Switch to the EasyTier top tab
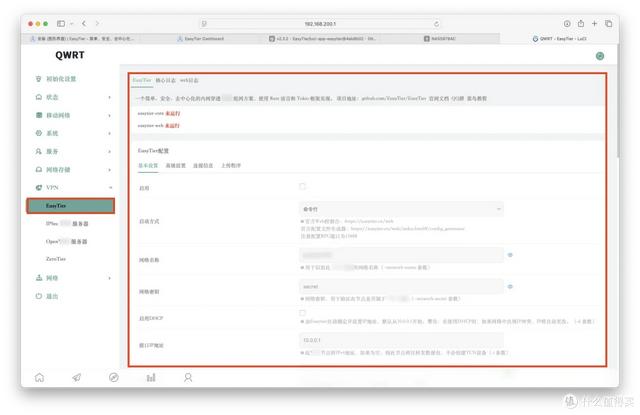The width and height of the screenshot is (640, 415). (142, 80)
